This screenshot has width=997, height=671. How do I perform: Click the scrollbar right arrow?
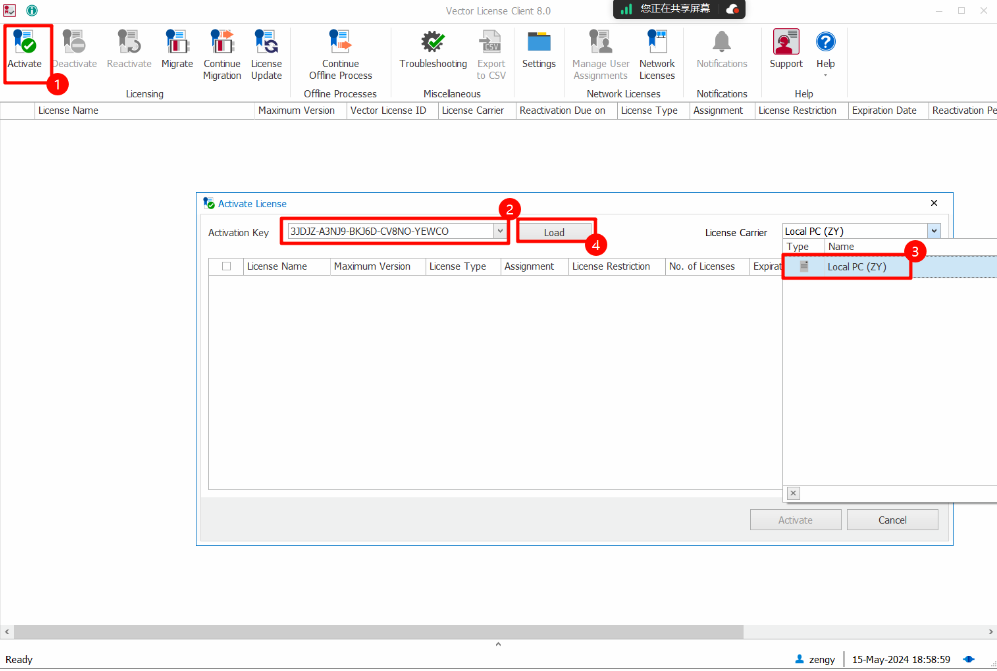pos(991,632)
